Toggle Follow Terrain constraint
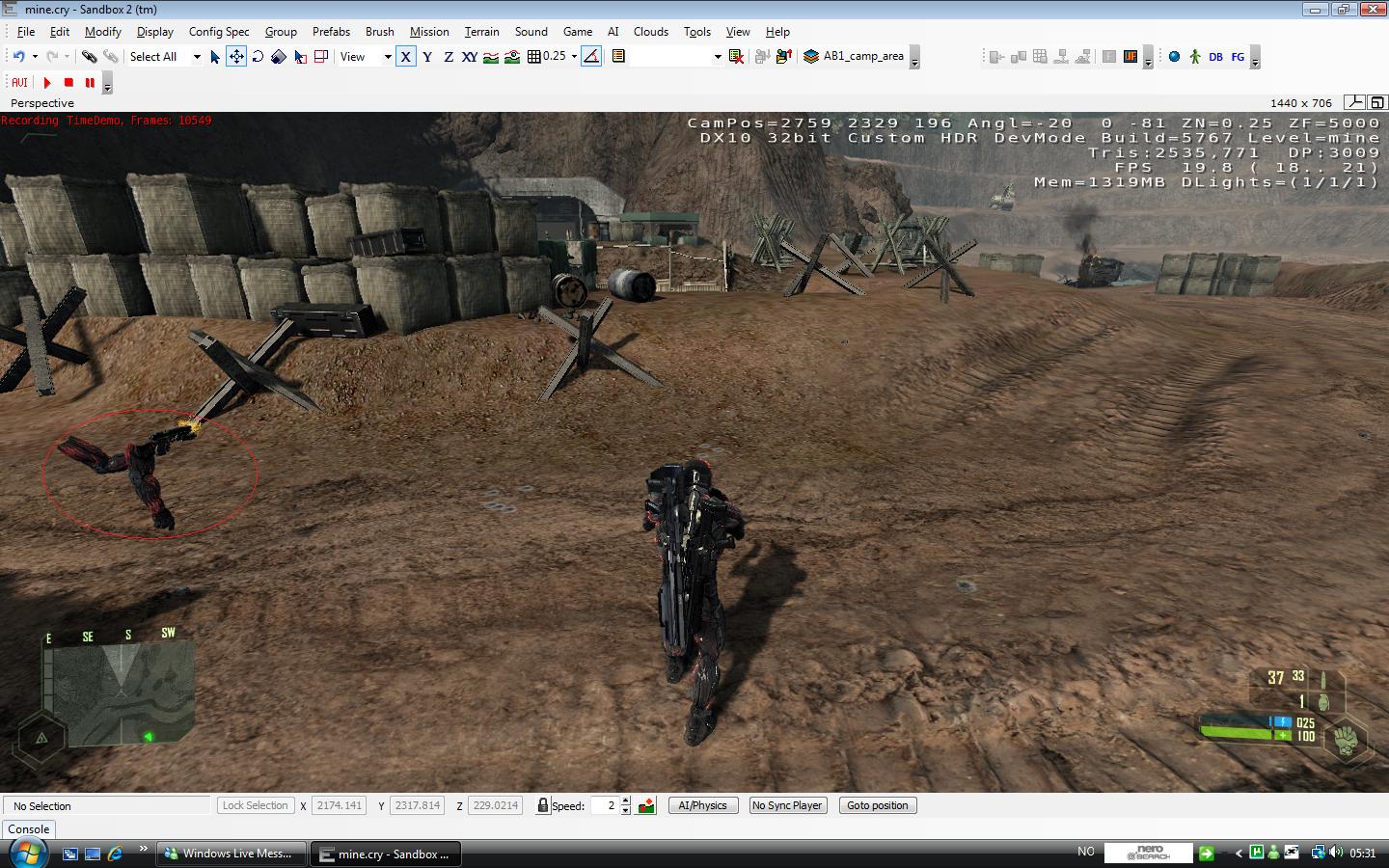Screen dimensions: 1389x868 click(x=491, y=56)
